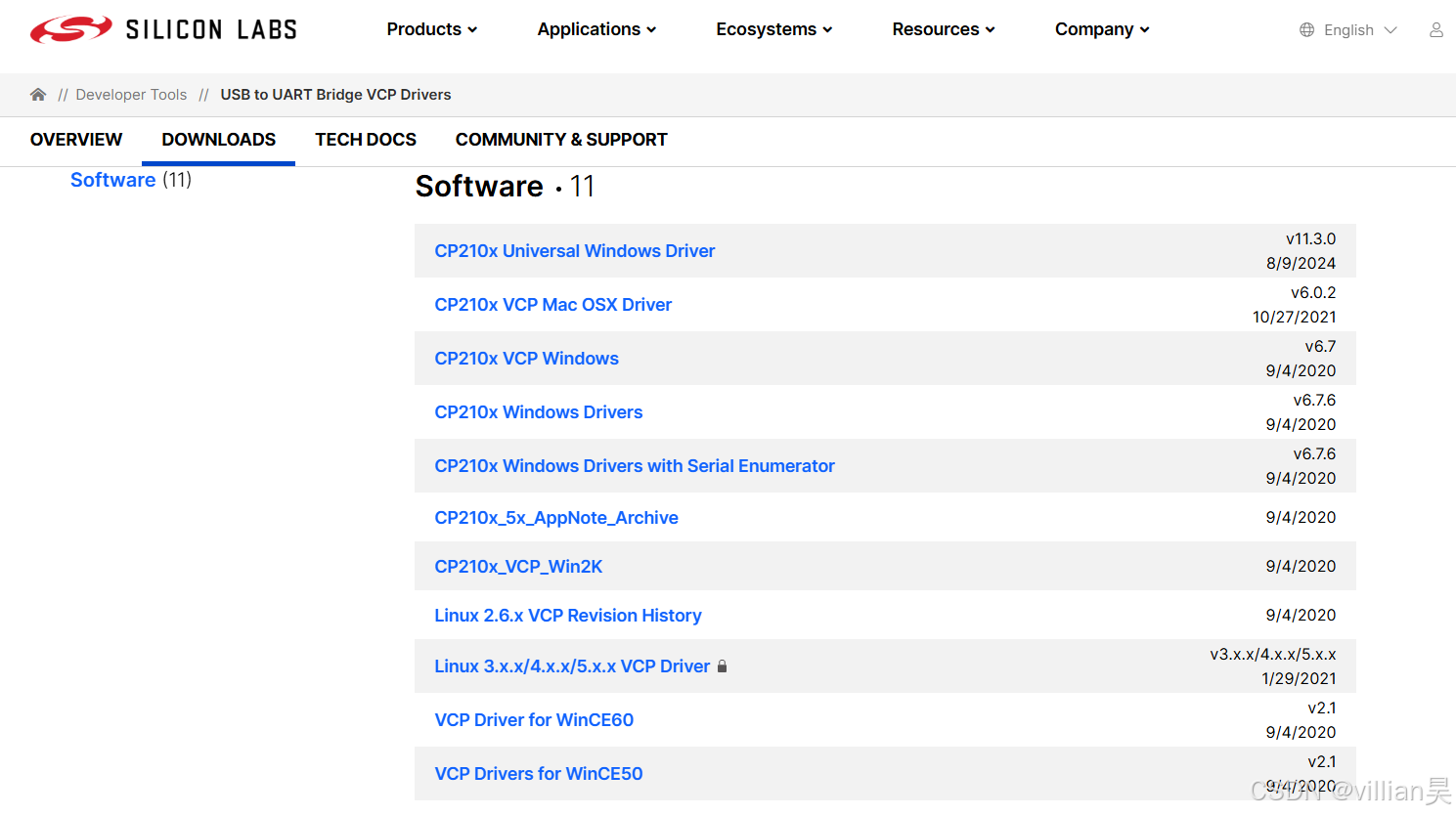Expand the Applications dropdown
The height and width of the screenshot is (816, 1456).
(596, 29)
